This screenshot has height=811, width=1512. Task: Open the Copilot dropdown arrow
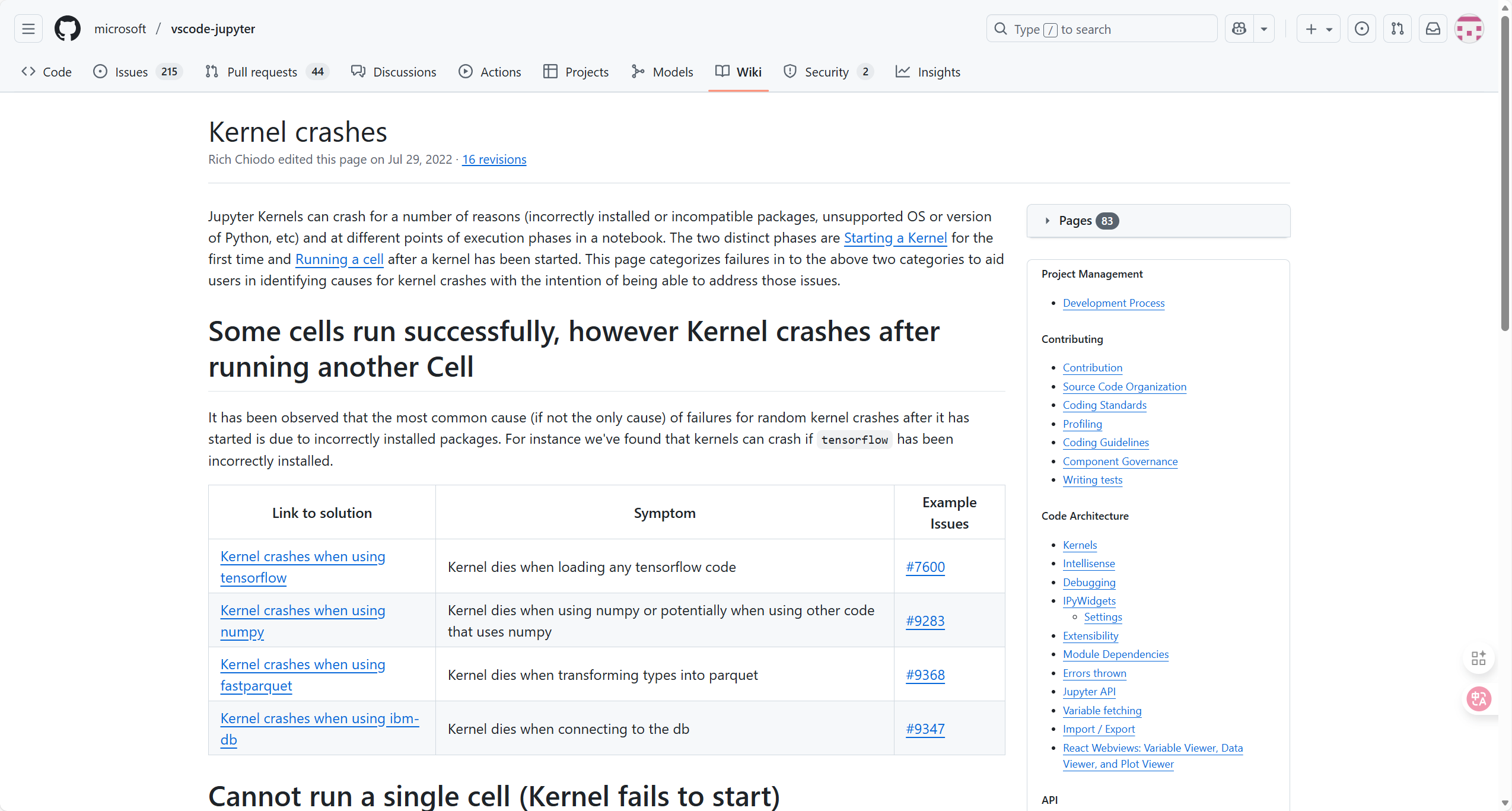pos(1264,28)
